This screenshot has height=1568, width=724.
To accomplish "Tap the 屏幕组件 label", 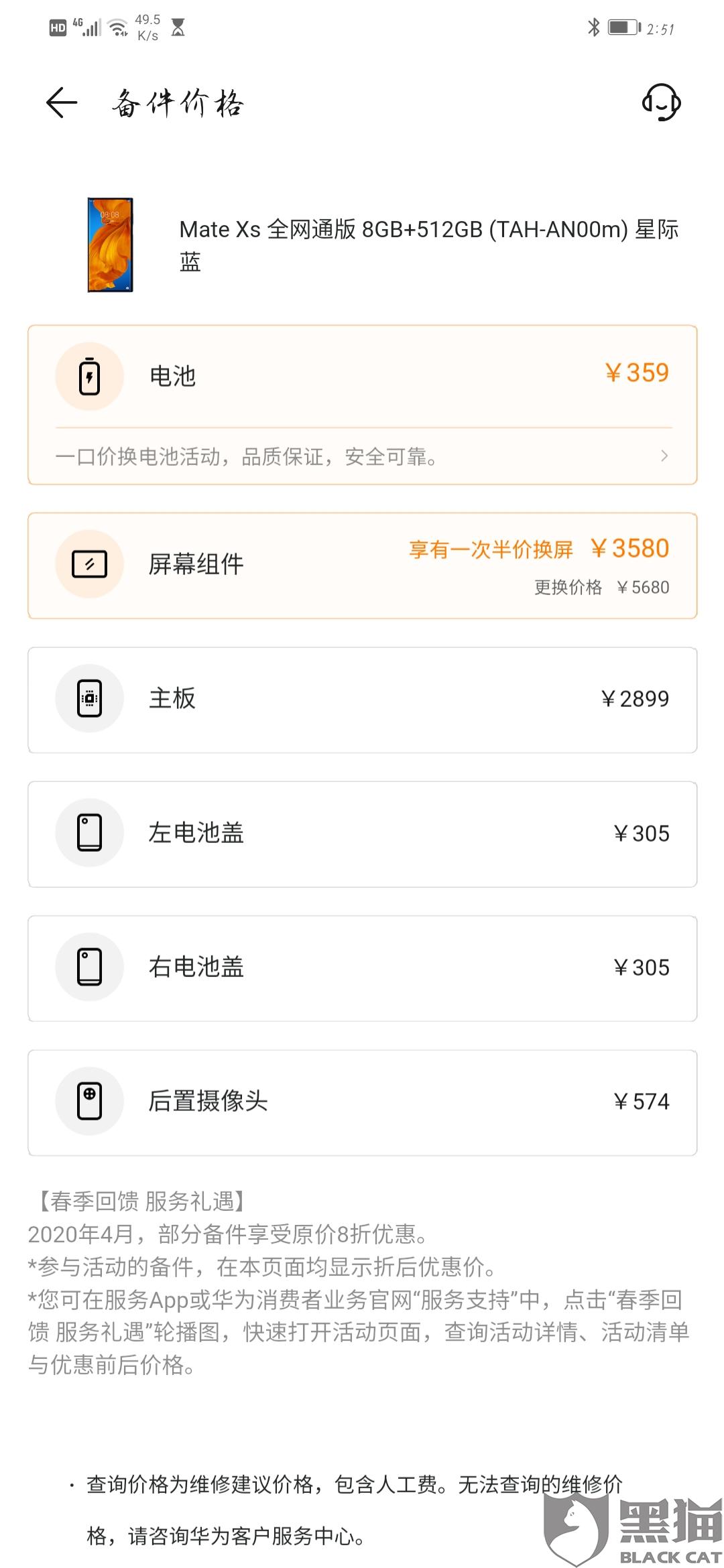I will point(196,564).
